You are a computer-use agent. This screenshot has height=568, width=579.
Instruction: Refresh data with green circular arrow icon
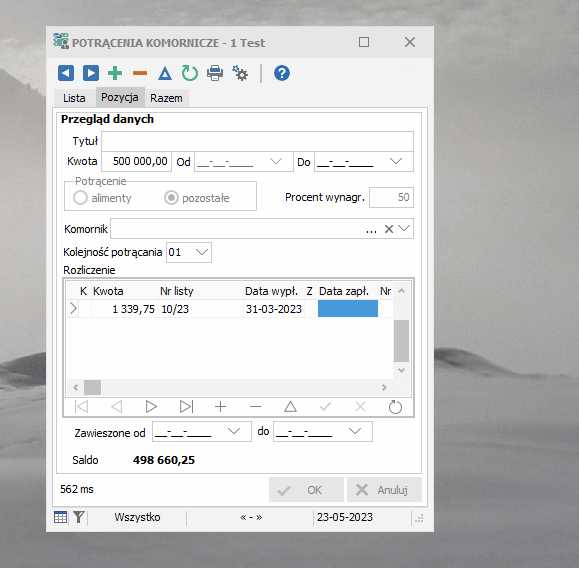[190, 73]
